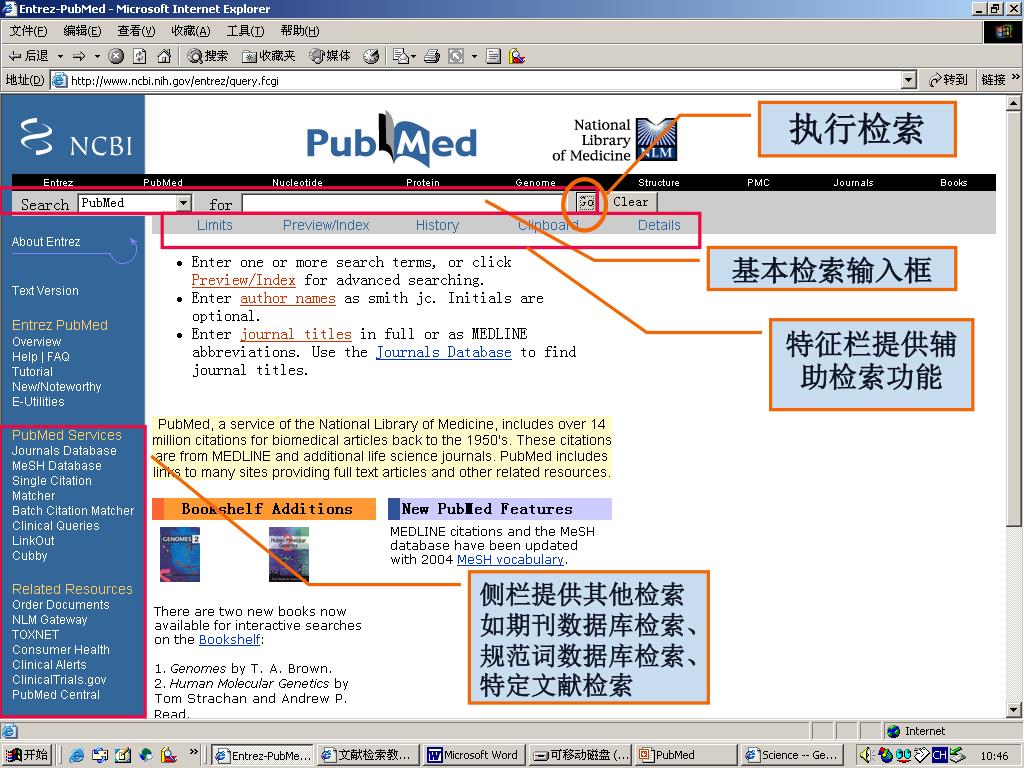Open the browsing History toolbar icon

pos(371,56)
